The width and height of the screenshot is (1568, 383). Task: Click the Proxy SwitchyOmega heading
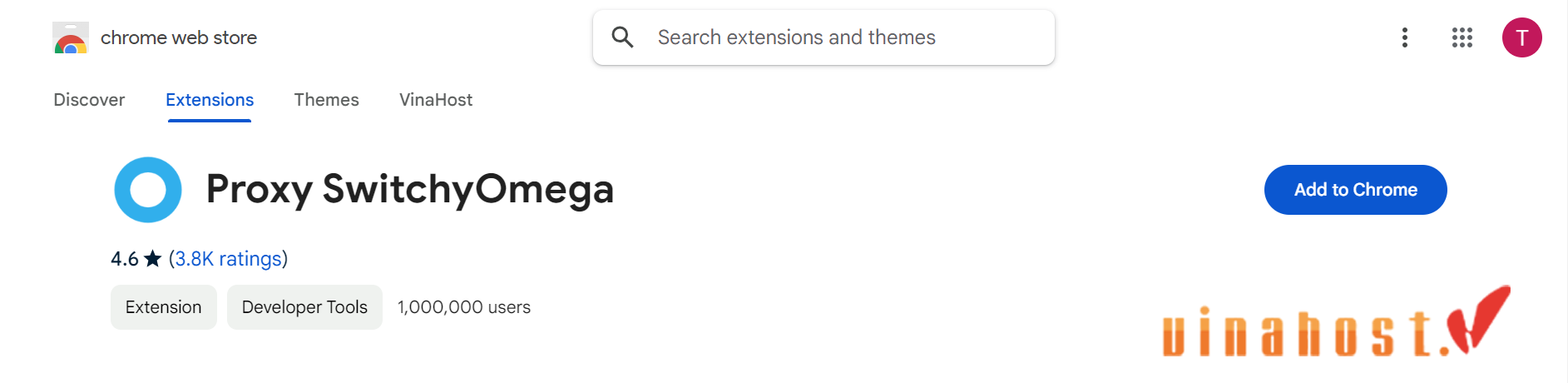click(410, 189)
